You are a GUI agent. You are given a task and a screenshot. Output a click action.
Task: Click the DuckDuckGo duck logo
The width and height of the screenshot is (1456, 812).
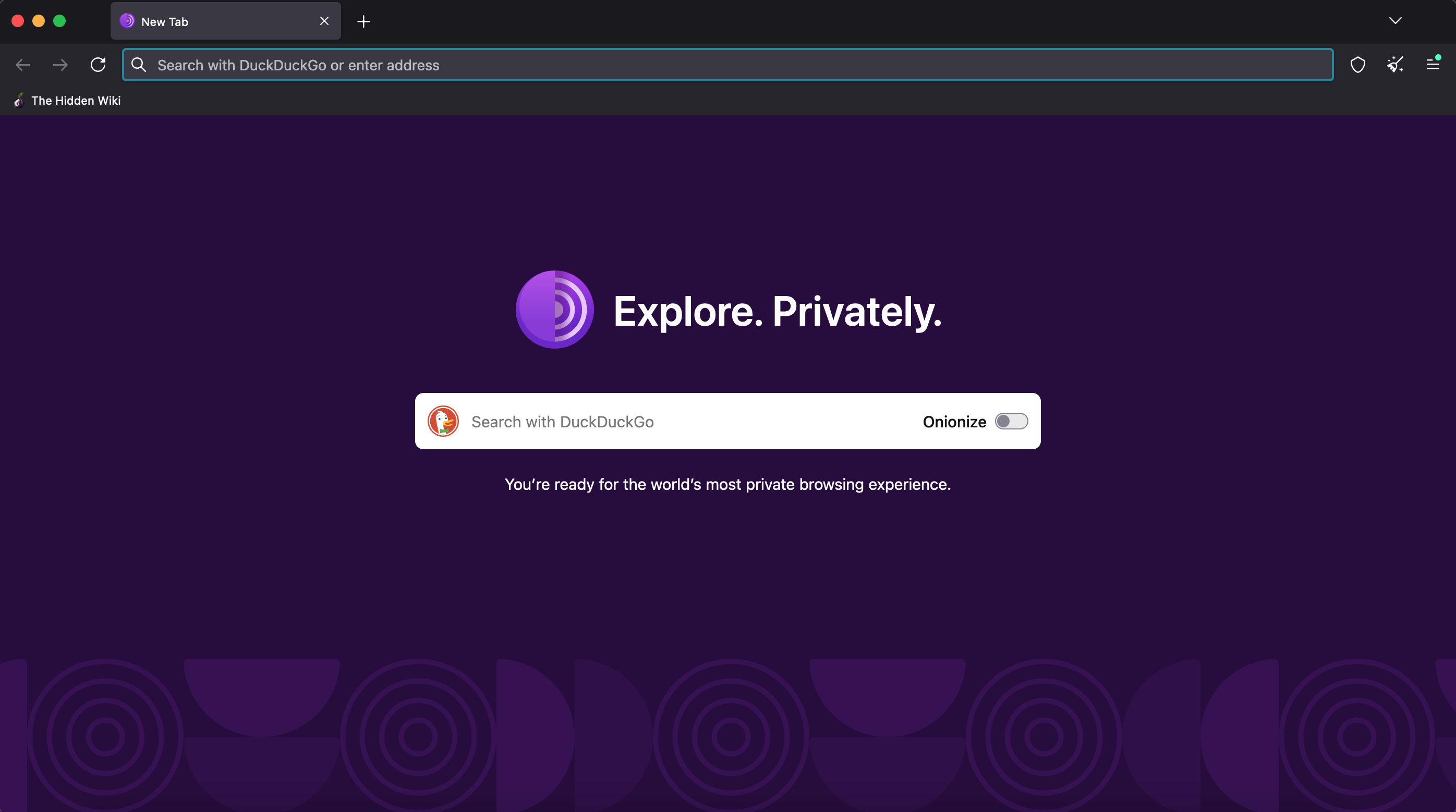point(443,422)
